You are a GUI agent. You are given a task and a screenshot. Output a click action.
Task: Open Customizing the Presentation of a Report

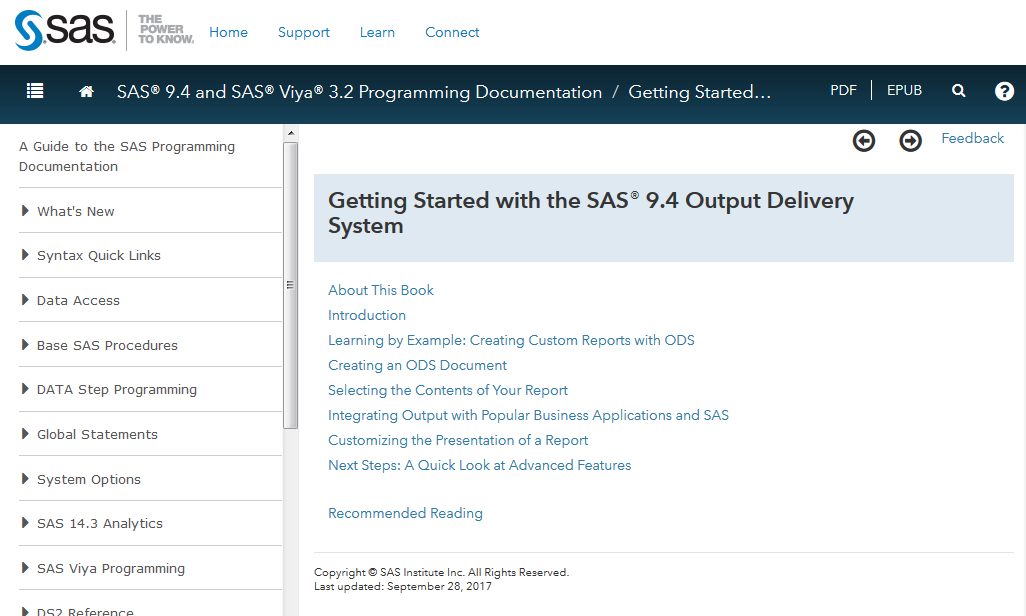click(458, 440)
